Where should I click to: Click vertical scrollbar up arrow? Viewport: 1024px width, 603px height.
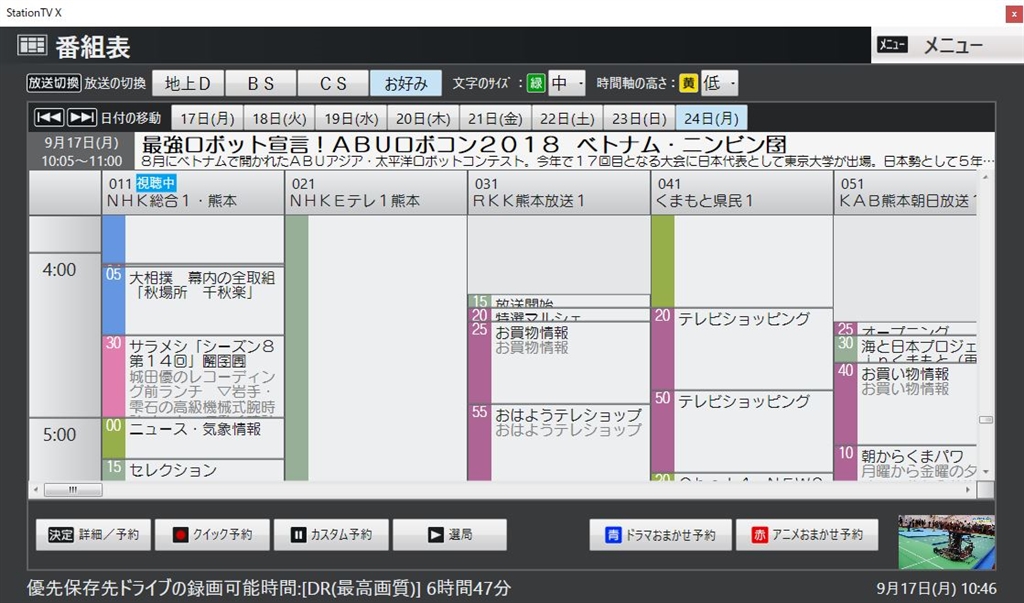coord(985,177)
